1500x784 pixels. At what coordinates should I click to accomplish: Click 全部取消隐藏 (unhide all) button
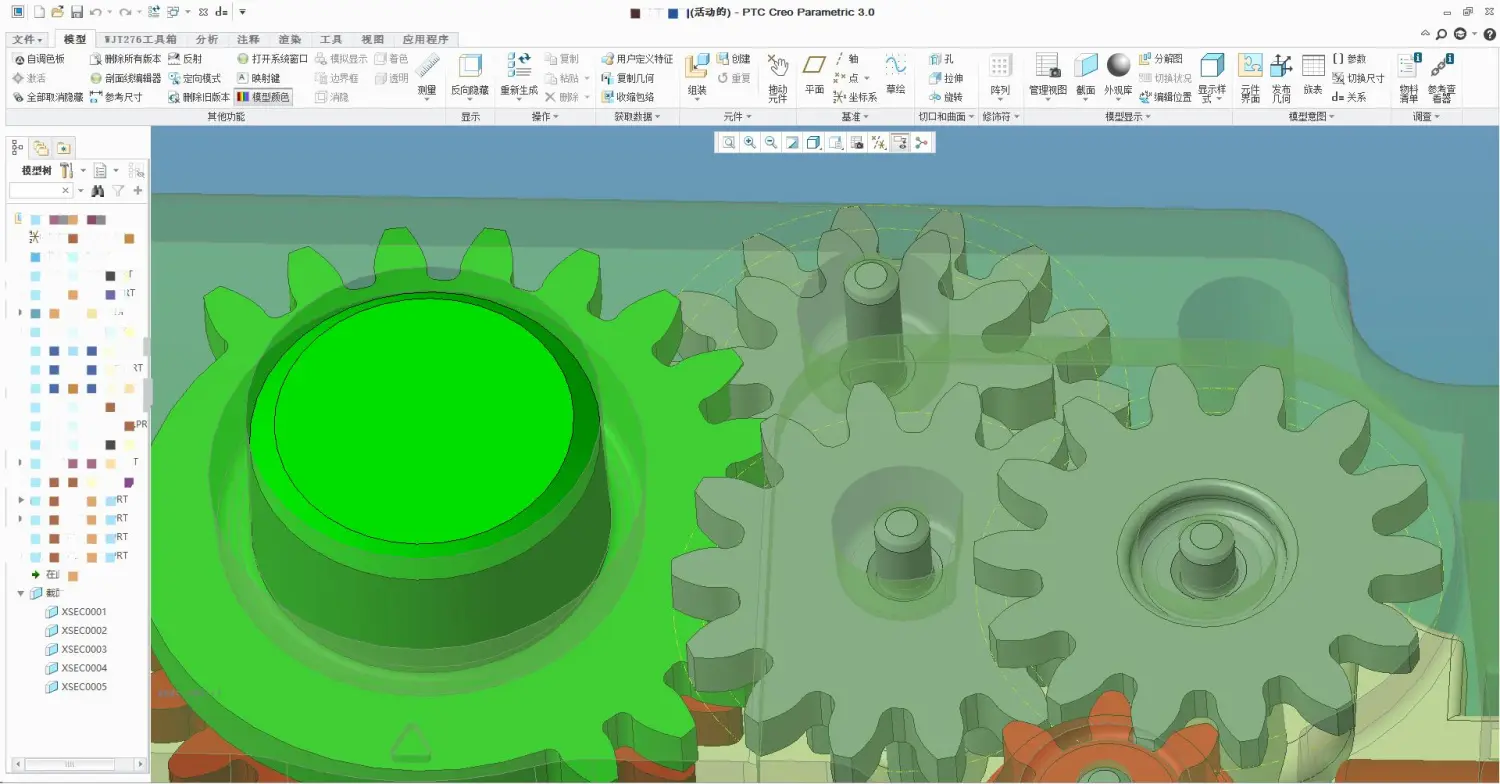48,97
